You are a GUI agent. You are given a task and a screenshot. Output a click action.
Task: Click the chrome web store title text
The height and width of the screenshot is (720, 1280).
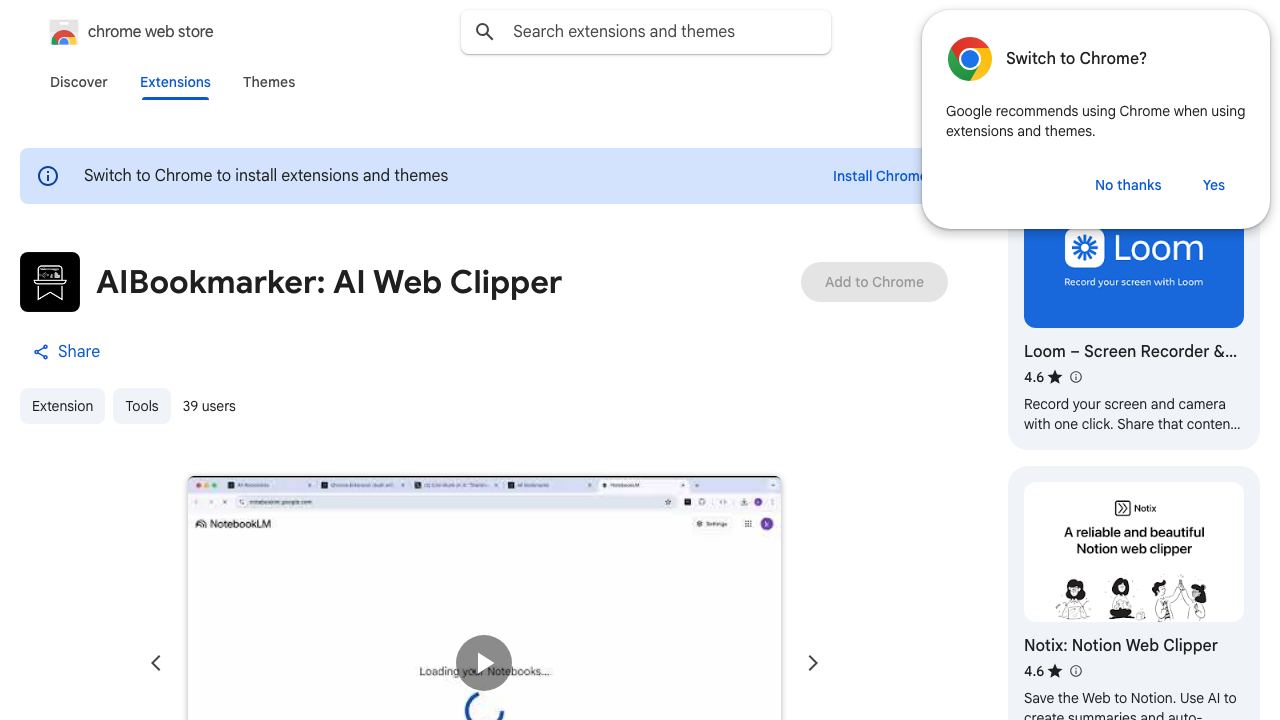coord(151,32)
